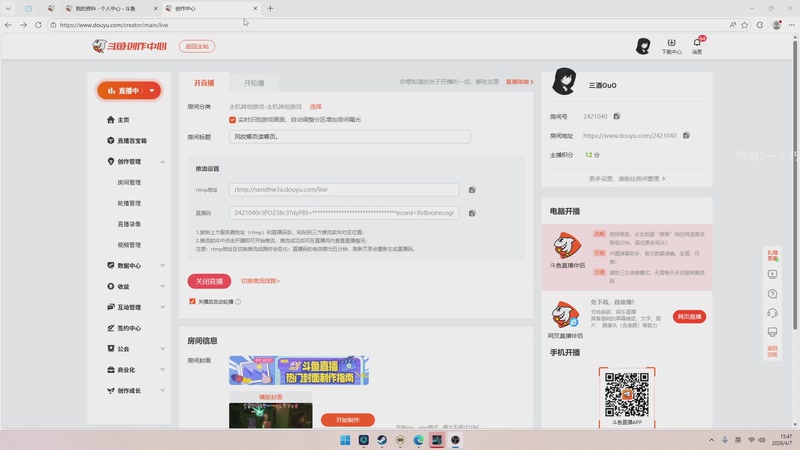The width and height of the screenshot is (800, 450).
Task: Click the 创作管理 lightbulb icon
Action: click(x=111, y=161)
